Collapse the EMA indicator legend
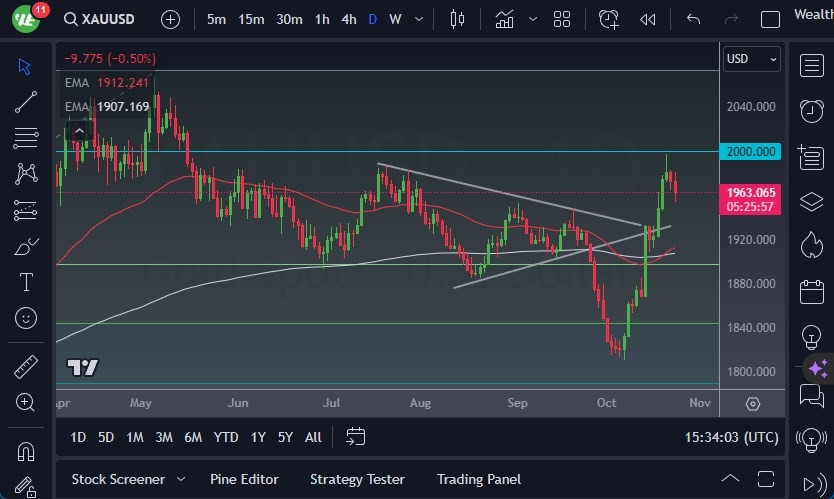The image size is (834, 499). coord(79,128)
